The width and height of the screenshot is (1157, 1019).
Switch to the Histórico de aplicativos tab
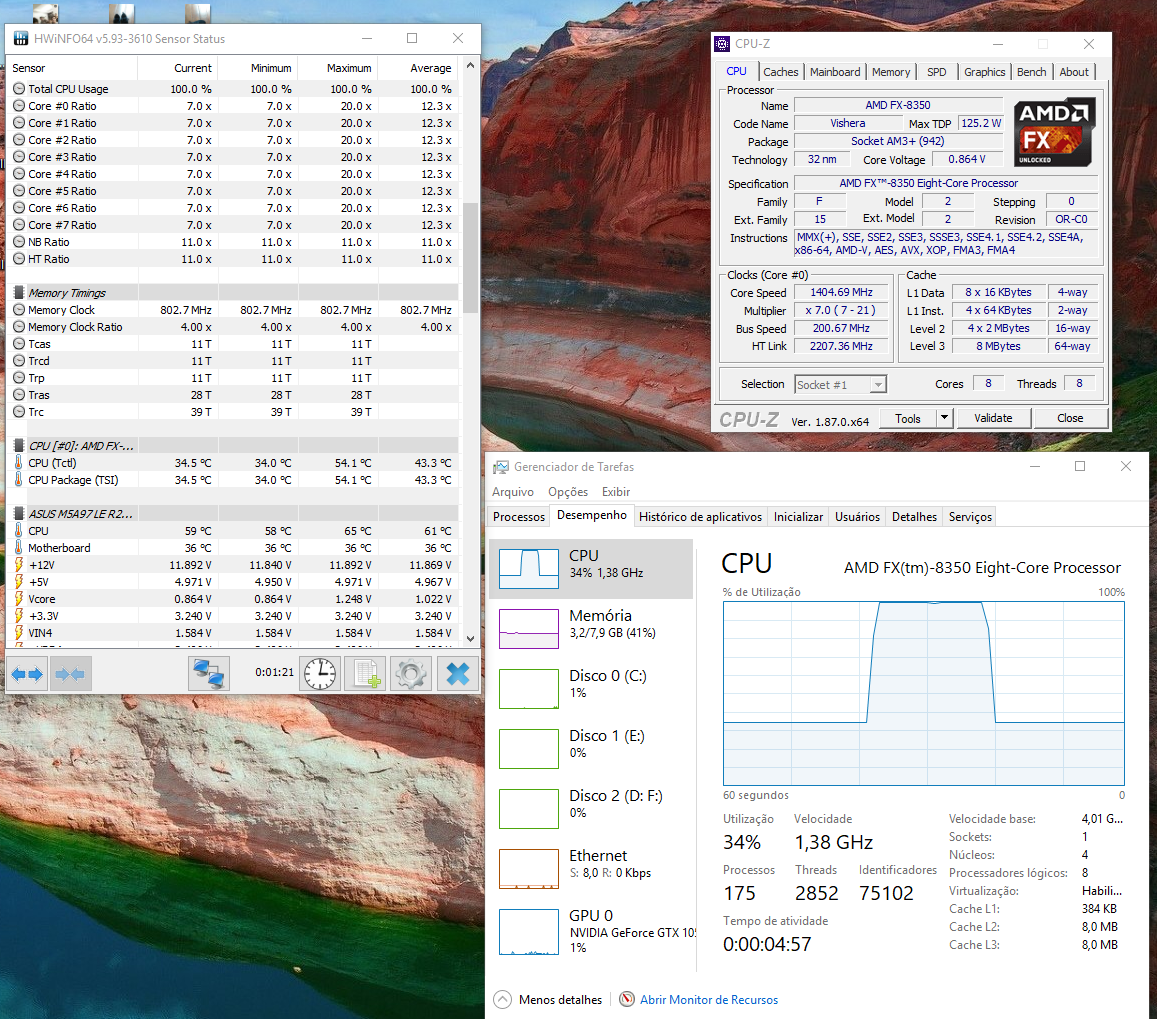[x=700, y=517]
